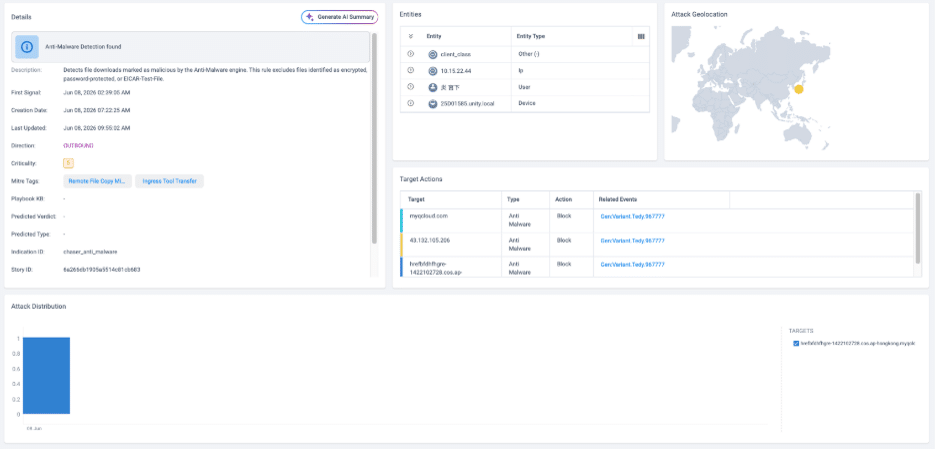Click the Creation Date timestamp 07:22:25 AM
936x450 pixels.
[x=97, y=110]
